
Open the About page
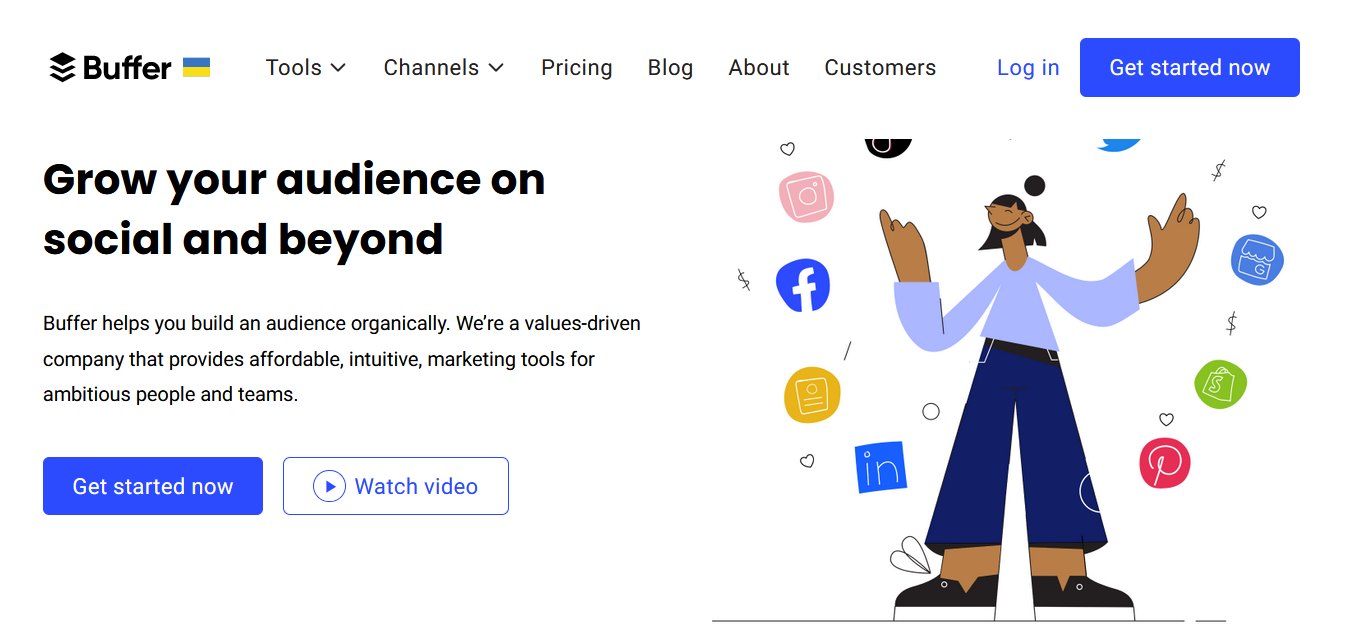click(759, 68)
